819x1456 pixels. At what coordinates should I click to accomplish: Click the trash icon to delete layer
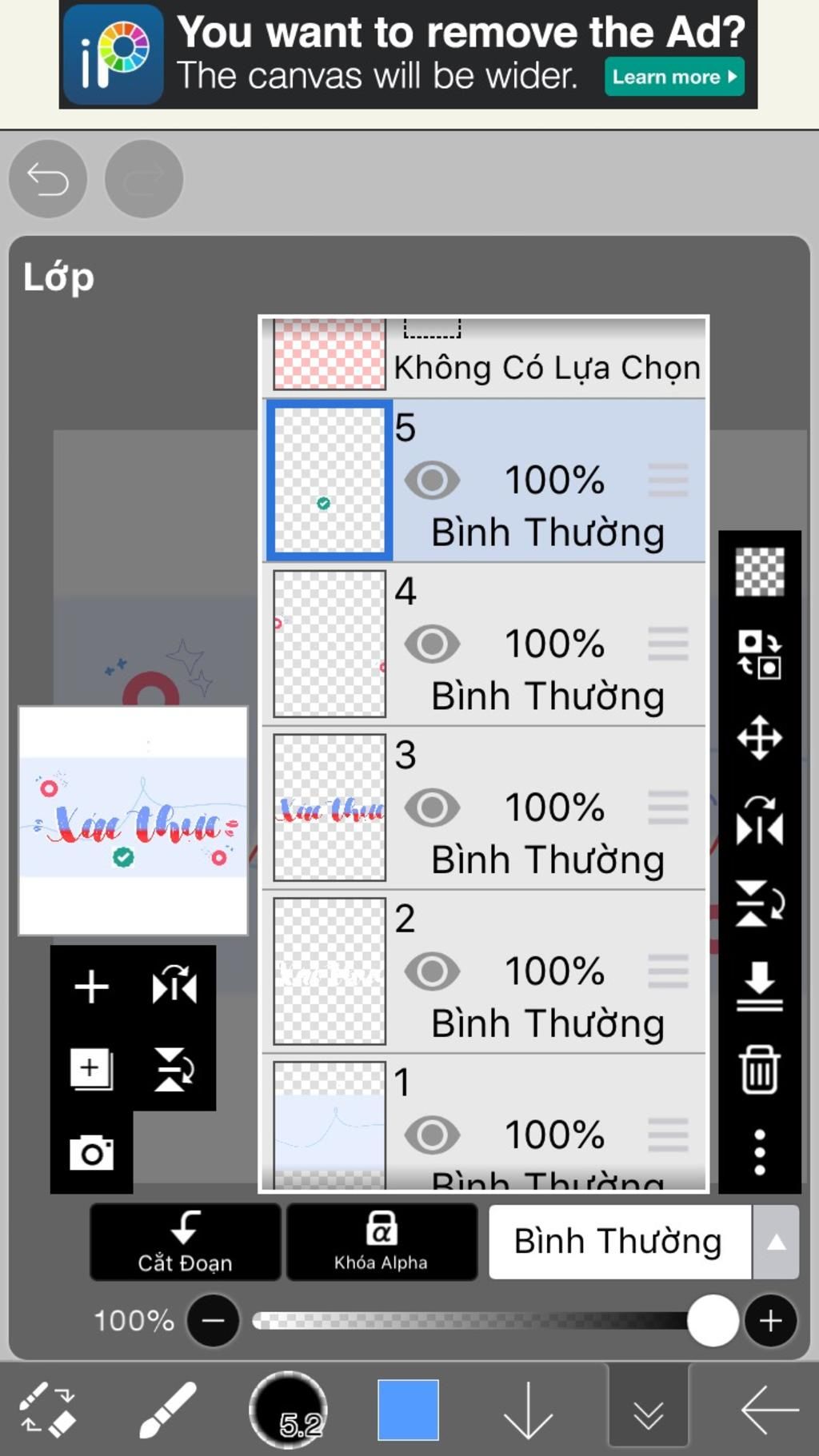[758, 1069]
